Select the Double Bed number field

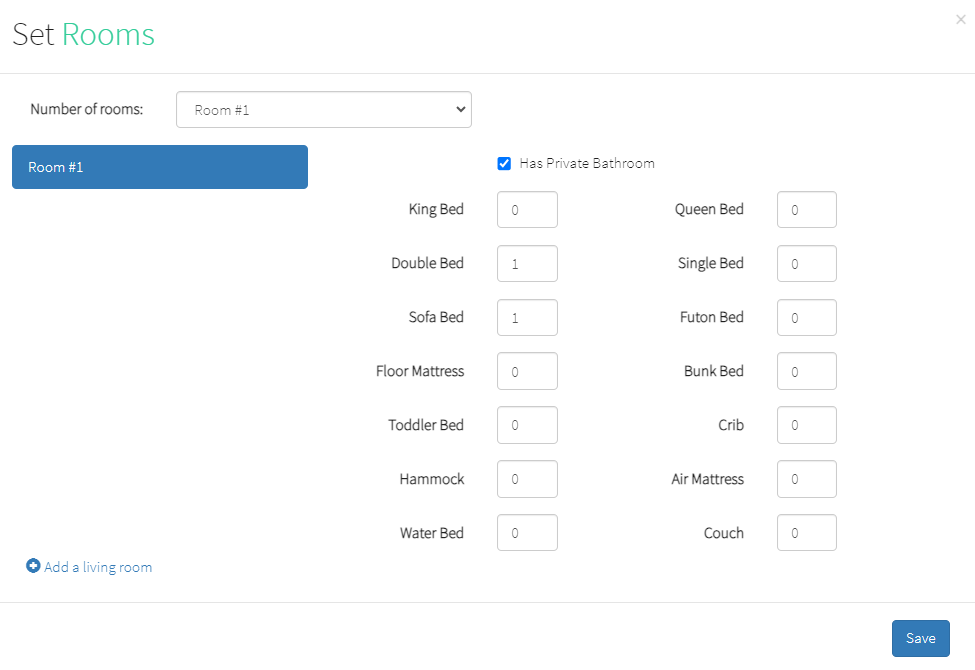tap(527, 264)
